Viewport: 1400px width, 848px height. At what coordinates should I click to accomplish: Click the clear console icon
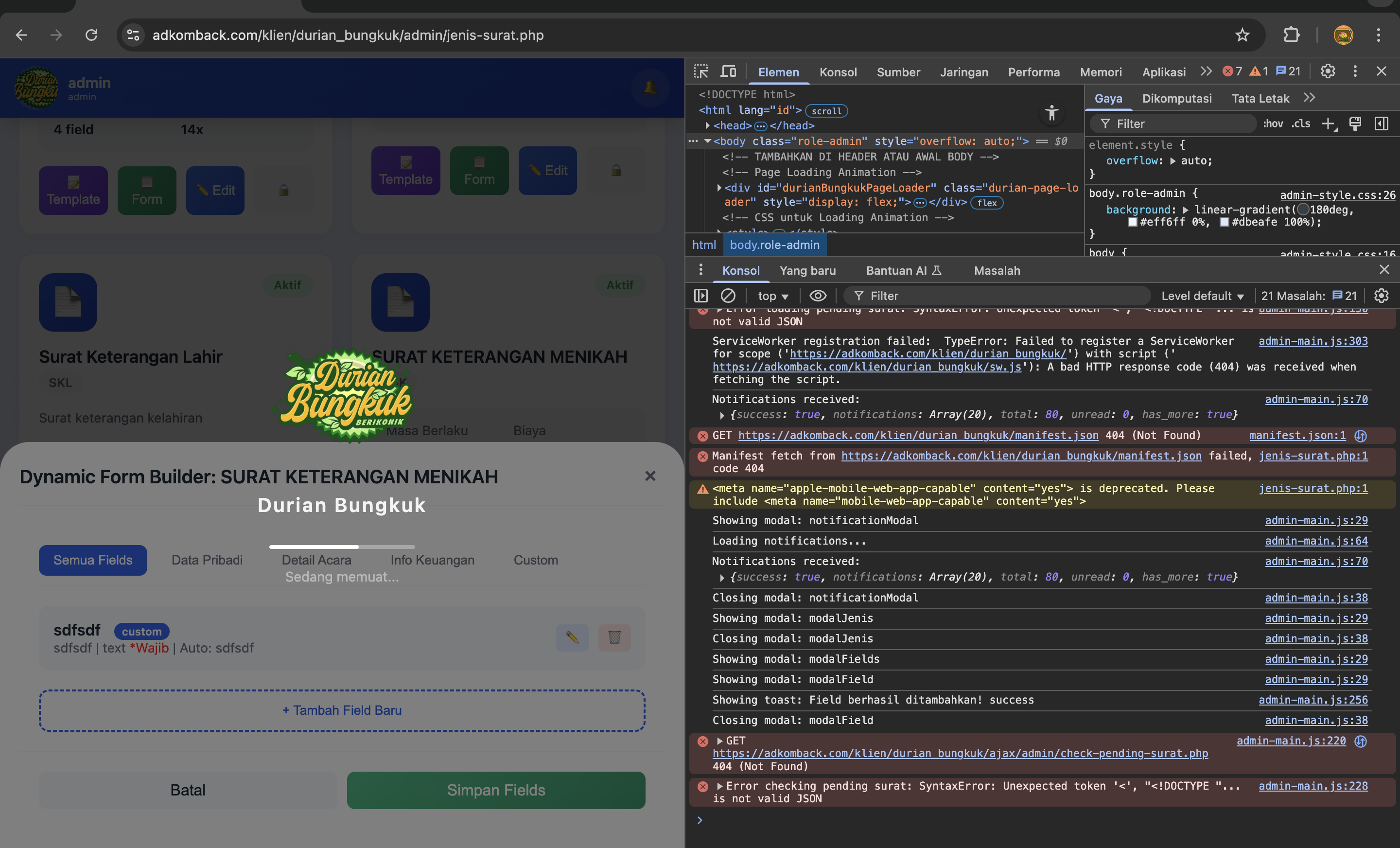point(728,296)
